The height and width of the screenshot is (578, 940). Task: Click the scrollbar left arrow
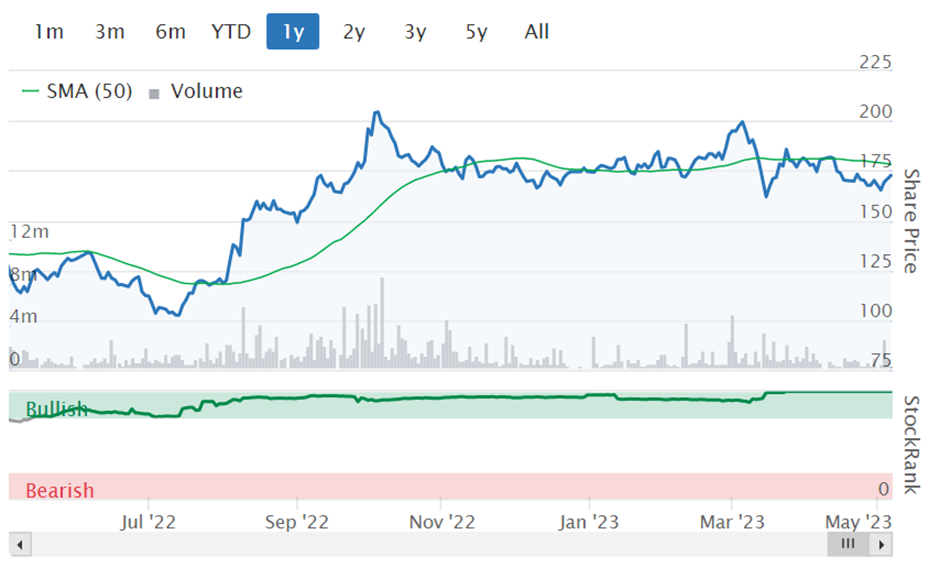[20, 545]
